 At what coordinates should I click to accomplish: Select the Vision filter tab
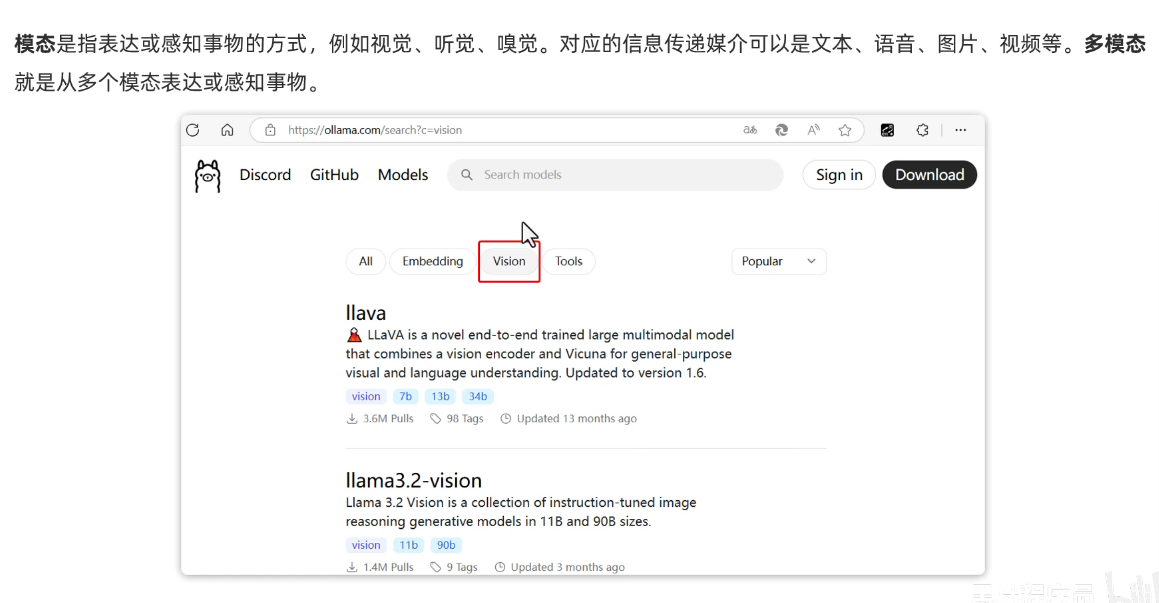(509, 262)
